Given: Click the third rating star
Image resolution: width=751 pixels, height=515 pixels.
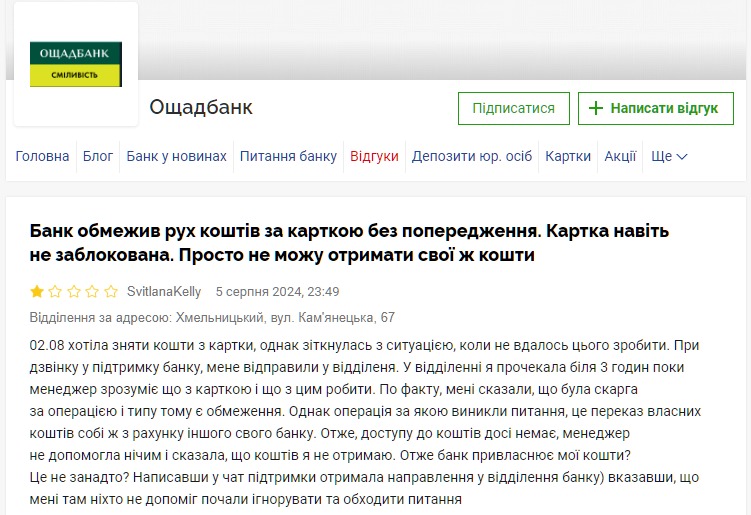Looking at the screenshot, I should 74,292.
